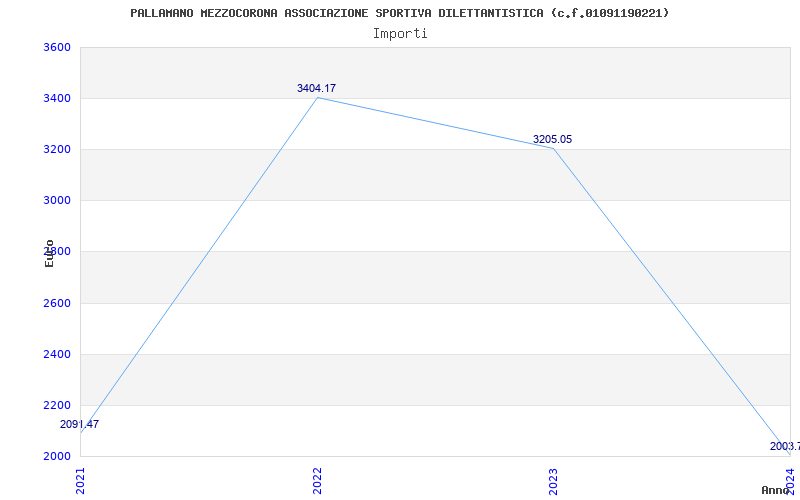
Task: Click the 3600 y-axis label
Action: tap(57, 47)
